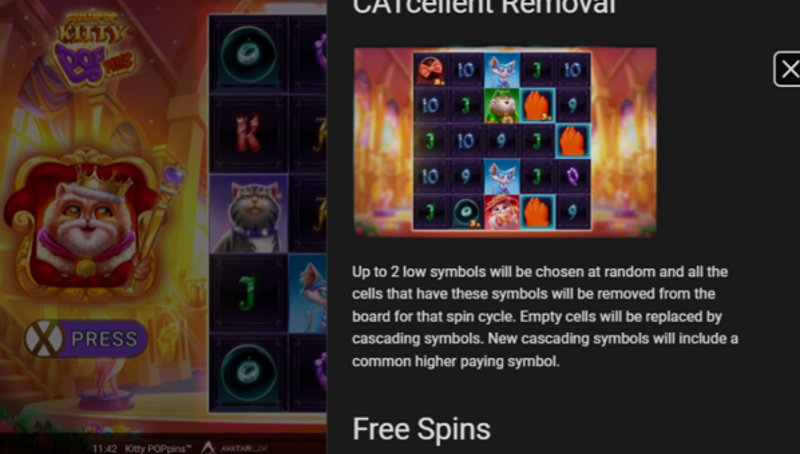Click the bottom crystal ball reel symbol

tap(248, 373)
